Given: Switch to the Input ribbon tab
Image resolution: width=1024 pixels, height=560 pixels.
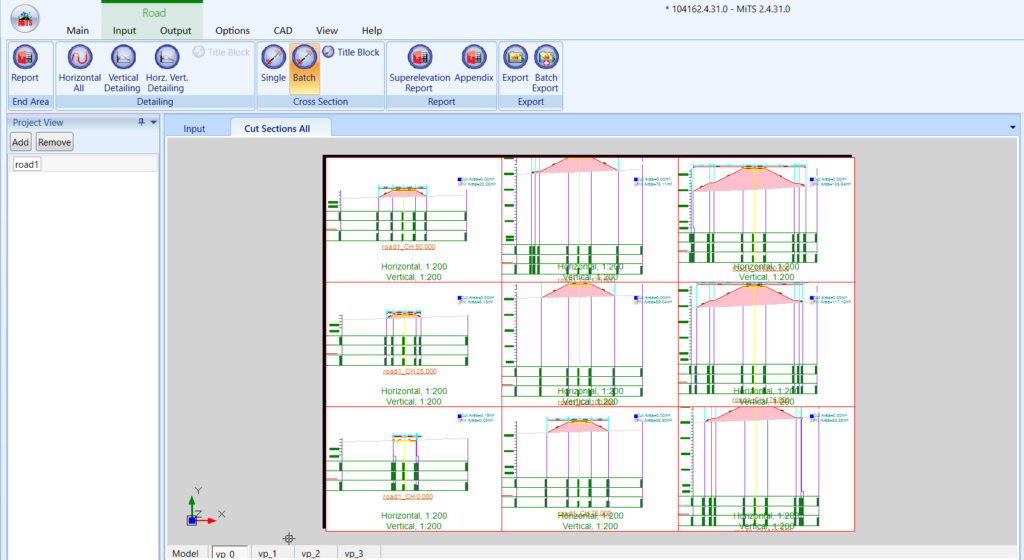Looking at the screenshot, I should (124, 30).
